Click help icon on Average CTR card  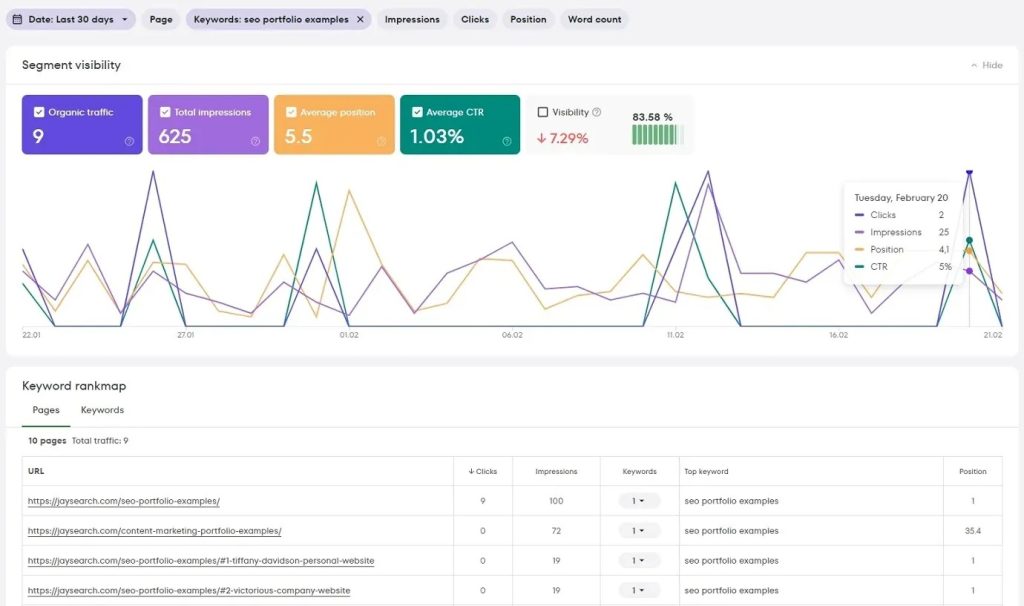click(x=507, y=141)
